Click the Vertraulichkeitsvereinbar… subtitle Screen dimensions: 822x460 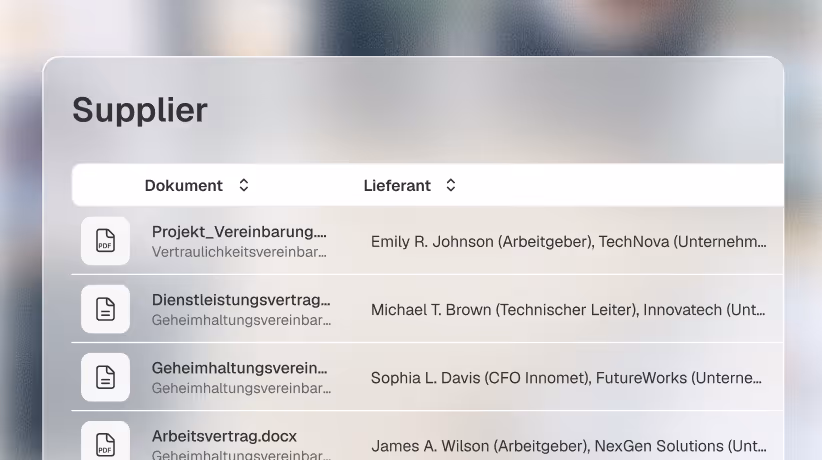(239, 252)
